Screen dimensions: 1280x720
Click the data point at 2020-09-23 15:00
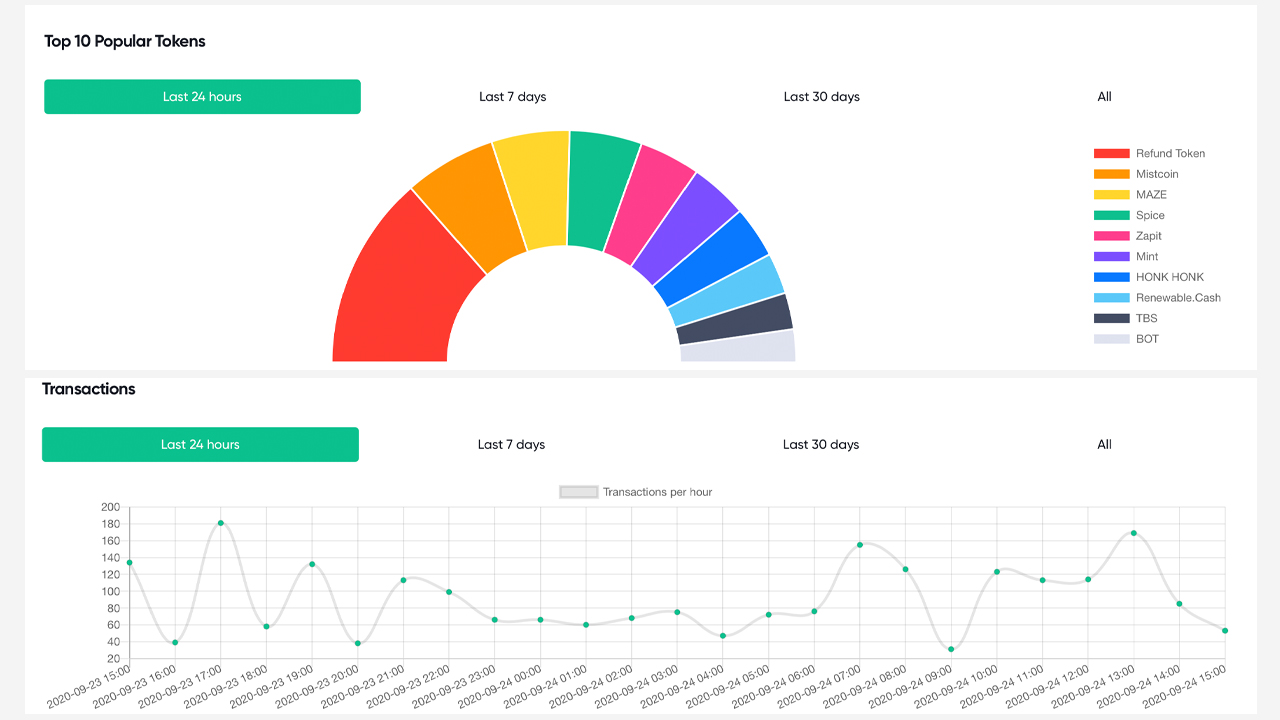click(129, 563)
